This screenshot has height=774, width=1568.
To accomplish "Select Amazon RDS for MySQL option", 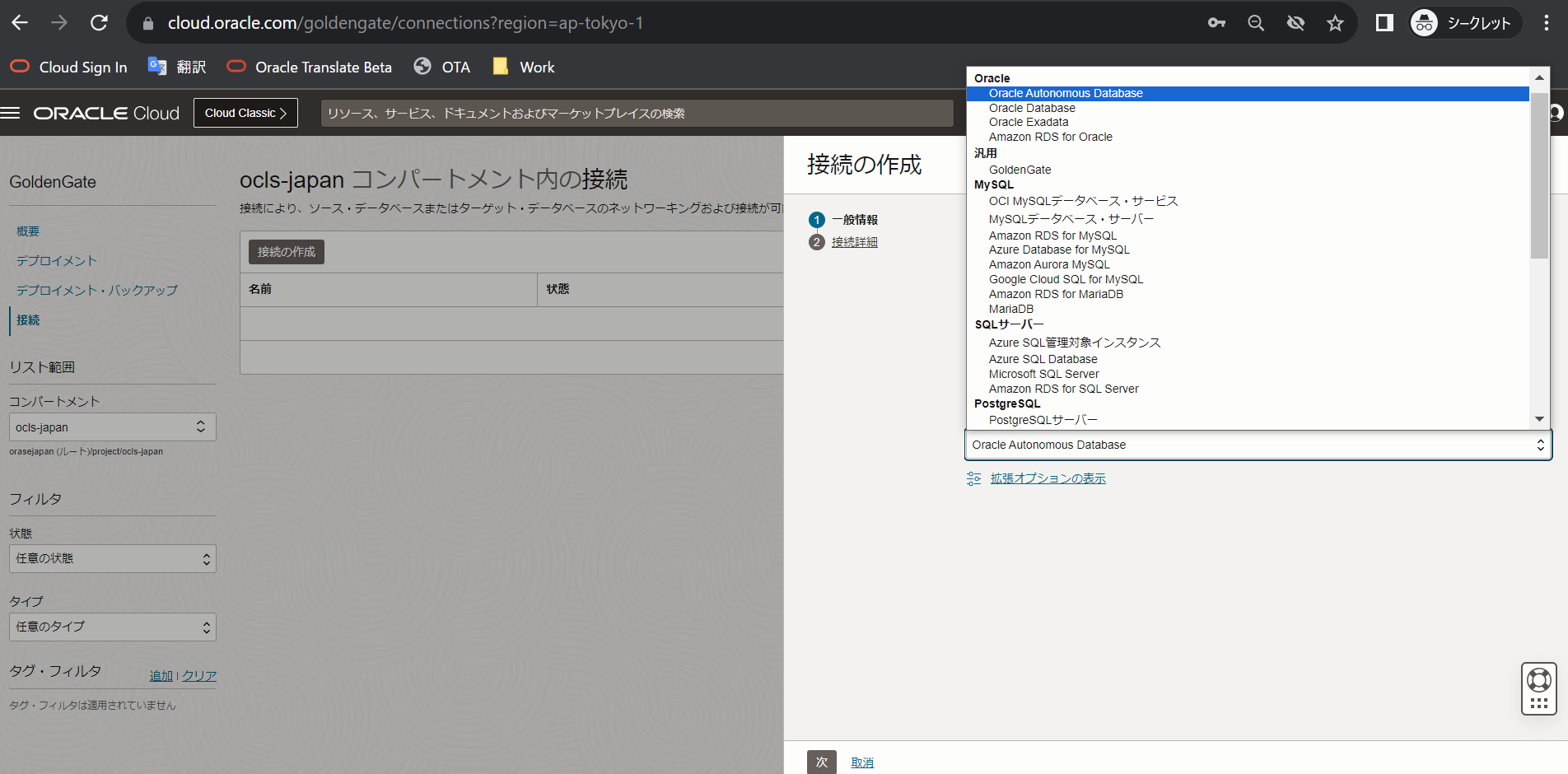I will (1052, 235).
